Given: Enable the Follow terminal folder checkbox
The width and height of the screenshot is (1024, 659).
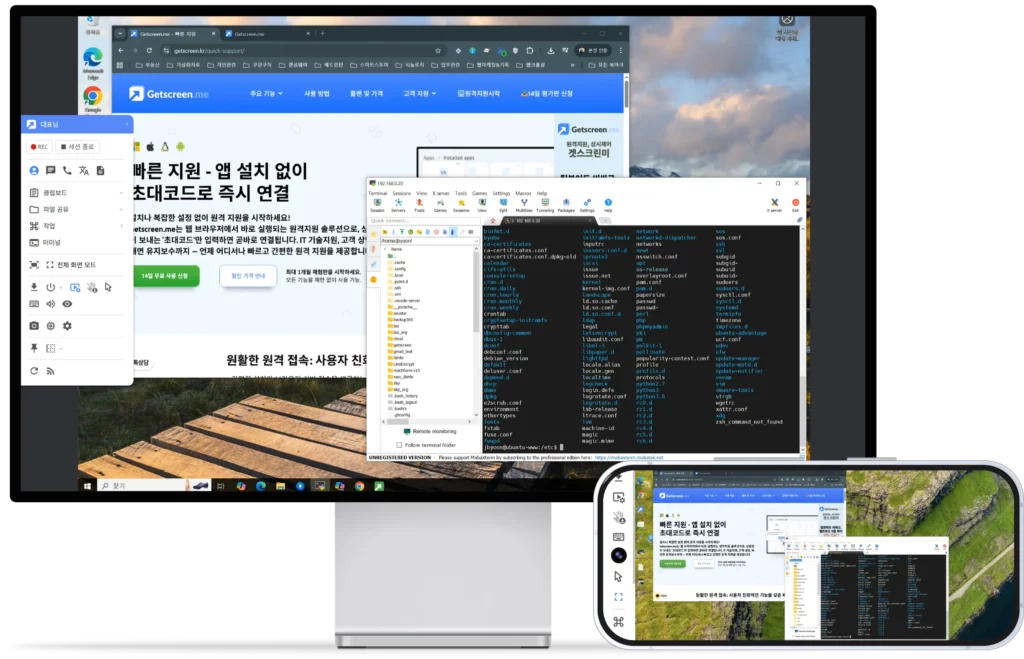Looking at the screenshot, I should point(399,445).
